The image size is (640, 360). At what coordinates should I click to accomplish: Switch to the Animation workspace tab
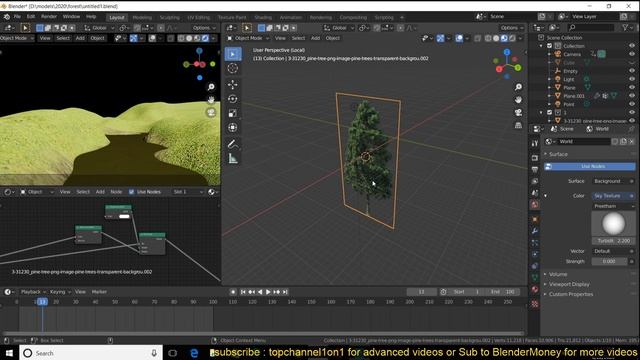click(x=291, y=18)
